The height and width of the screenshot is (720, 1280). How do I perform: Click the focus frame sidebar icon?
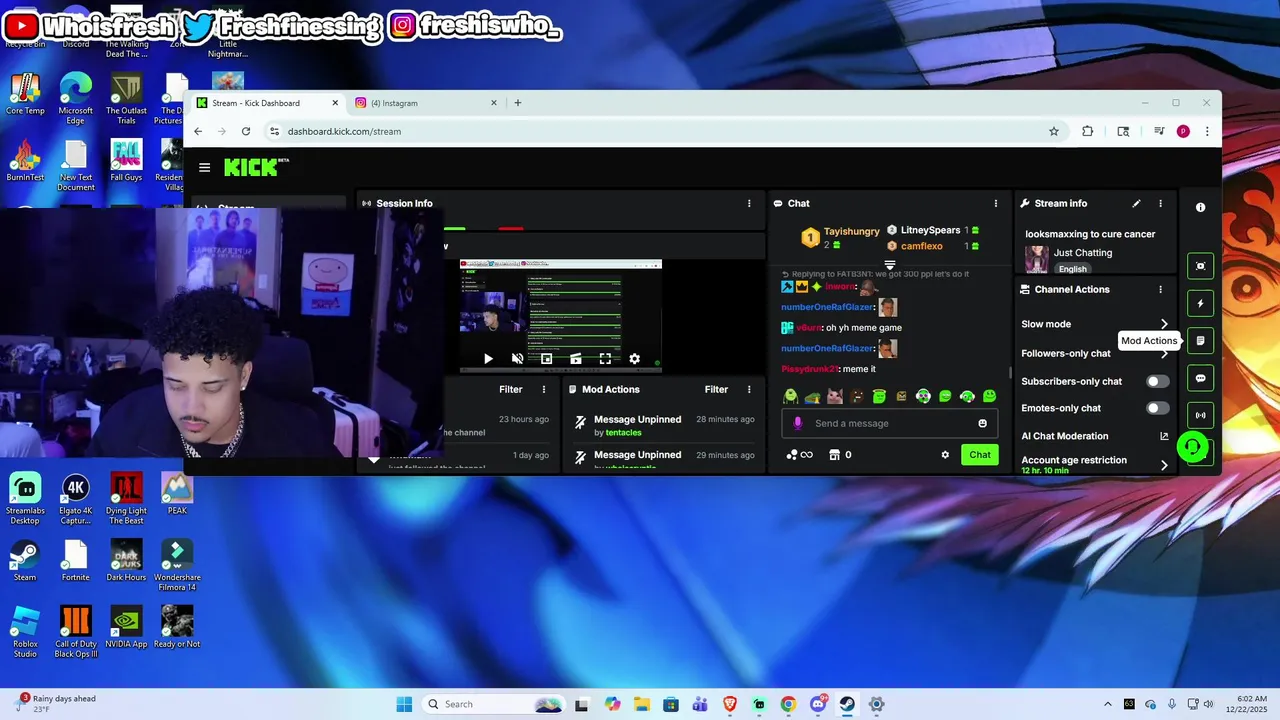pos(1201,266)
